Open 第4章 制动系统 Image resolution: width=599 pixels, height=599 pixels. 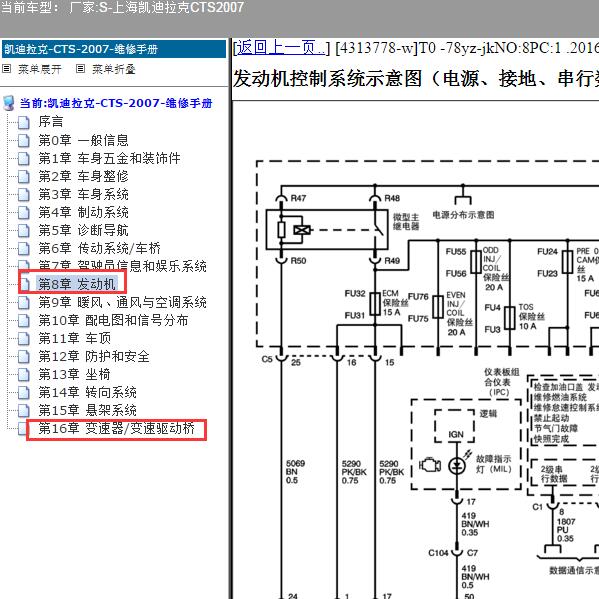click(83, 212)
